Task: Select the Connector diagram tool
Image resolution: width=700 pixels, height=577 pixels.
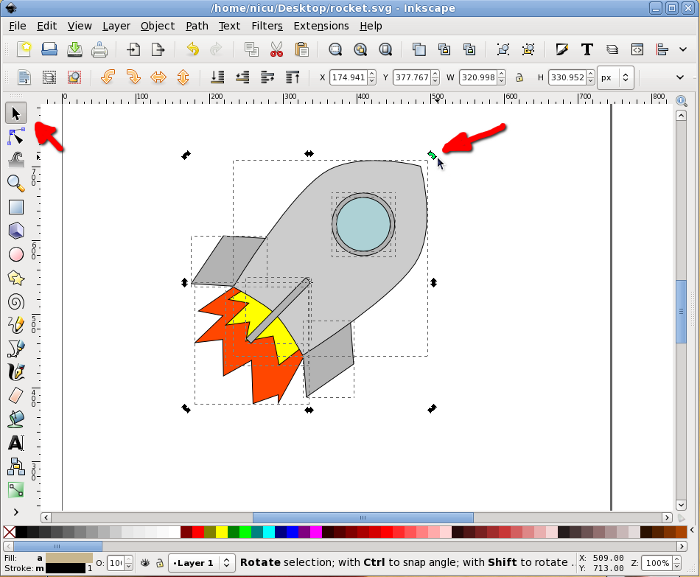Action: (x=16, y=467)
